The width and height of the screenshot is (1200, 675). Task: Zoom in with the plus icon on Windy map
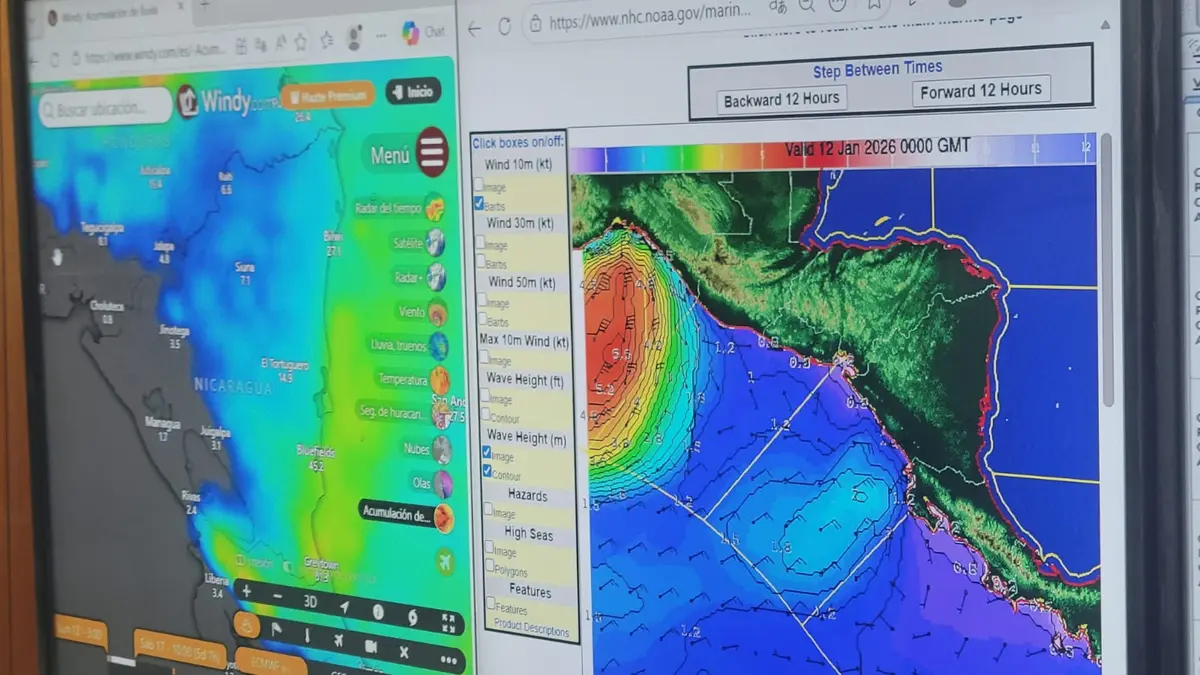(x=246, y=592)
